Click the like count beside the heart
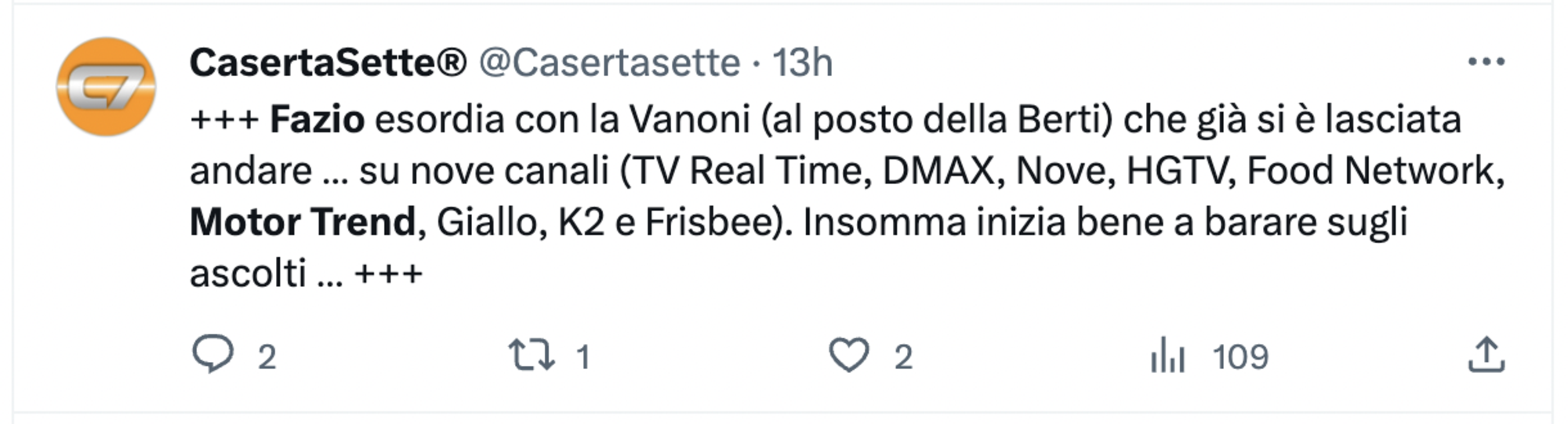Image resolution: width=1568 pixels, height=424 pixels. (904, 357)
